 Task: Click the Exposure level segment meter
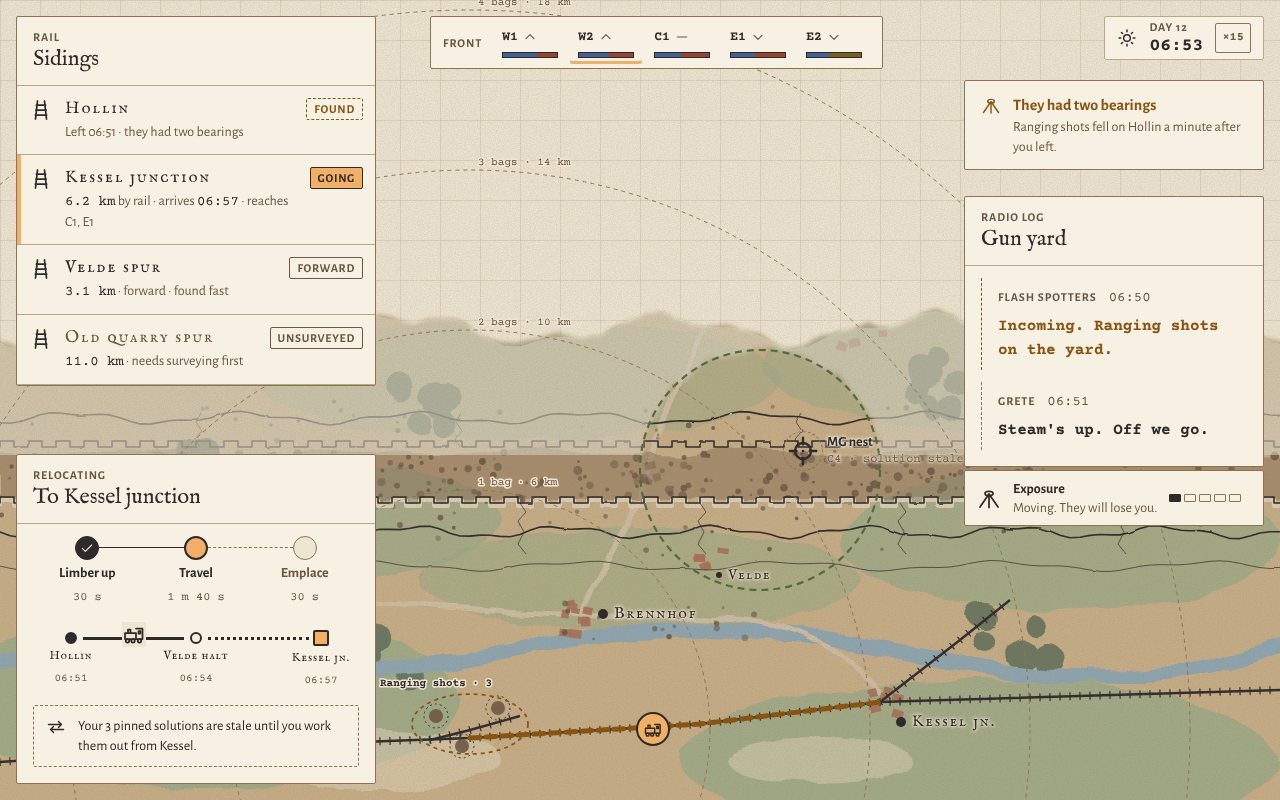click(x=1205, y=498)
